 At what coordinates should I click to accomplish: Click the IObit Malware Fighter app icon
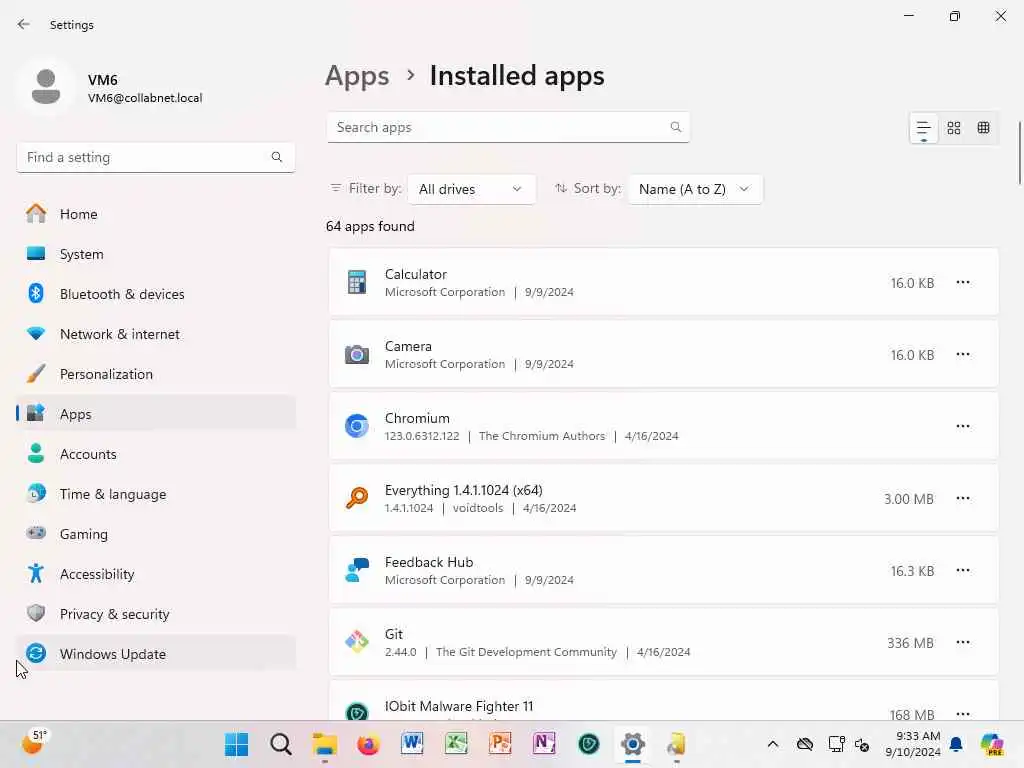[357, 711]
